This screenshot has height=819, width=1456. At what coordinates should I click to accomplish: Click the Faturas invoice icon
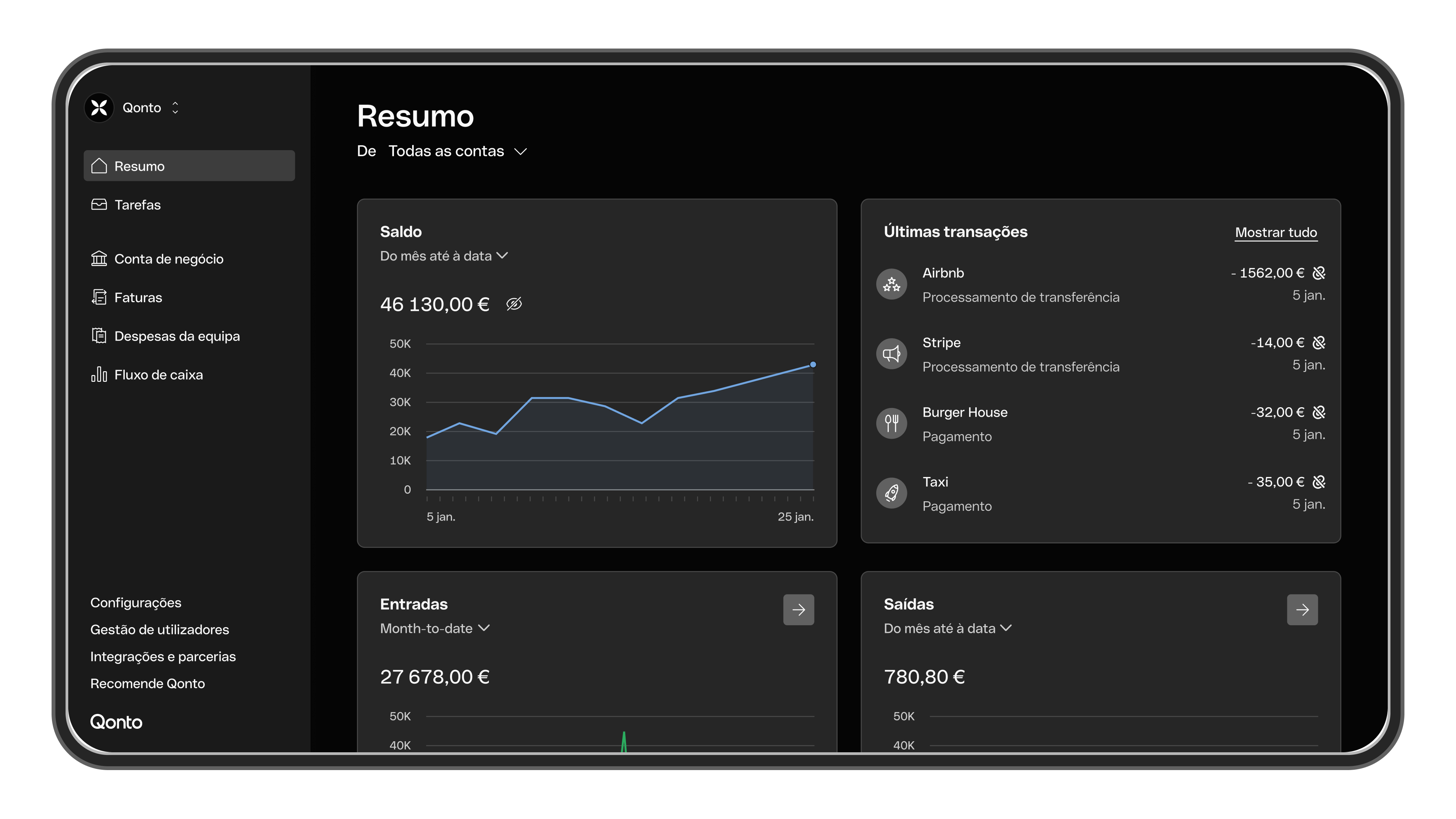tap(99, 297)
